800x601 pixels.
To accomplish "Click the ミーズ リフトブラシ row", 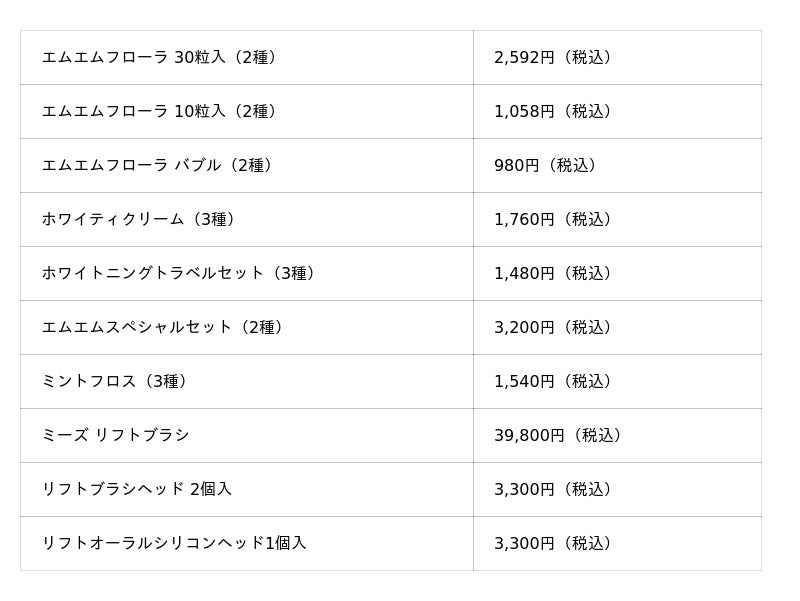I will (x=391, y=436).
